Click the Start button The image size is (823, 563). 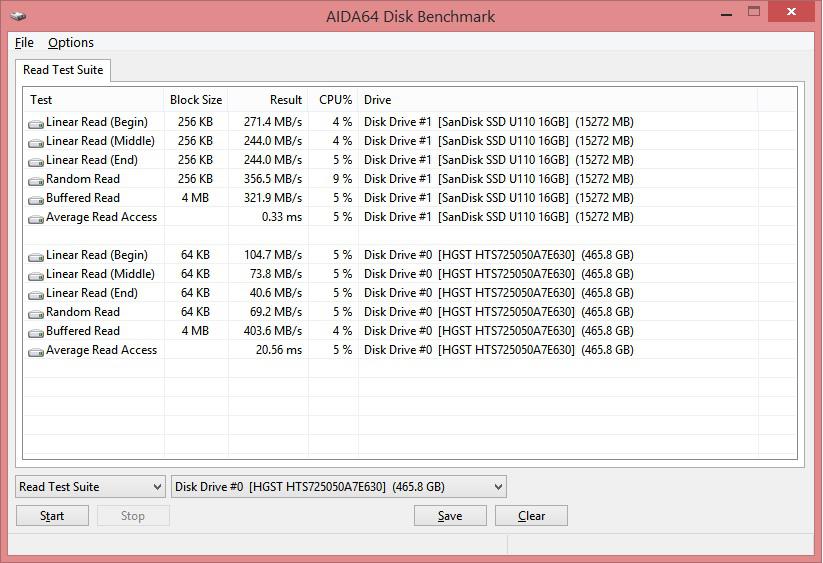(52, 516)
